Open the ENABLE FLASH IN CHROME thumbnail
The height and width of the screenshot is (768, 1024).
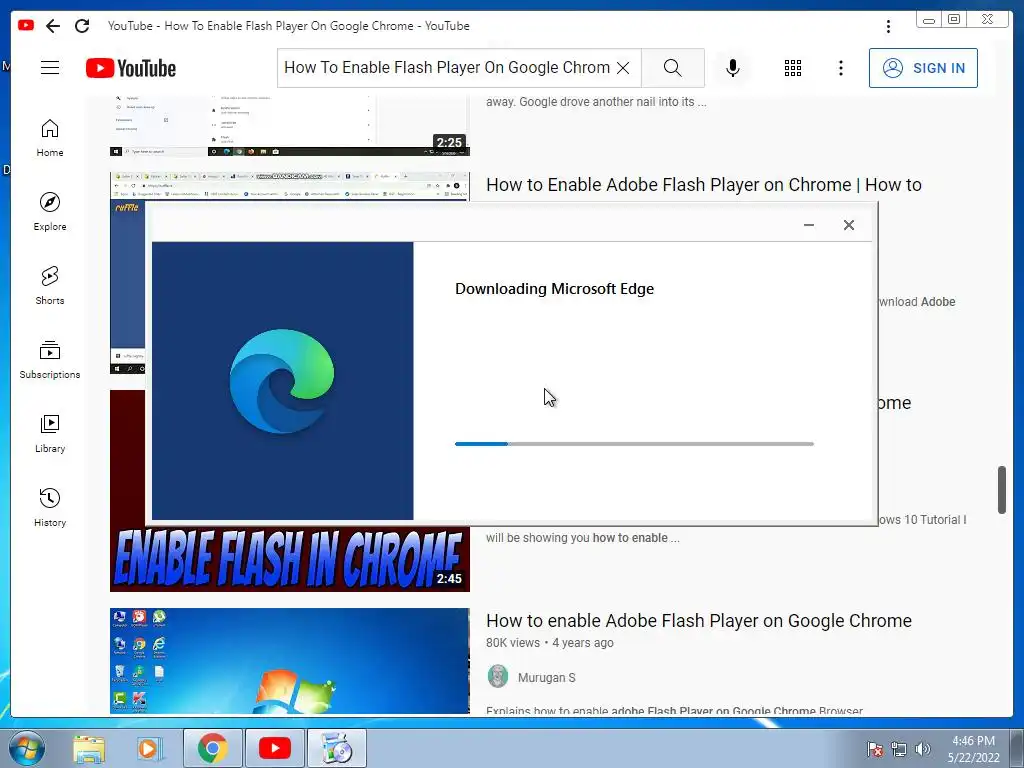(289, 559)
